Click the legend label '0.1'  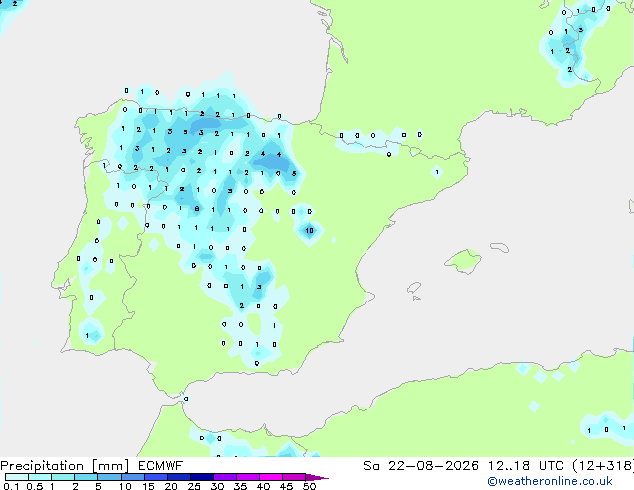(x=11, y=486)
